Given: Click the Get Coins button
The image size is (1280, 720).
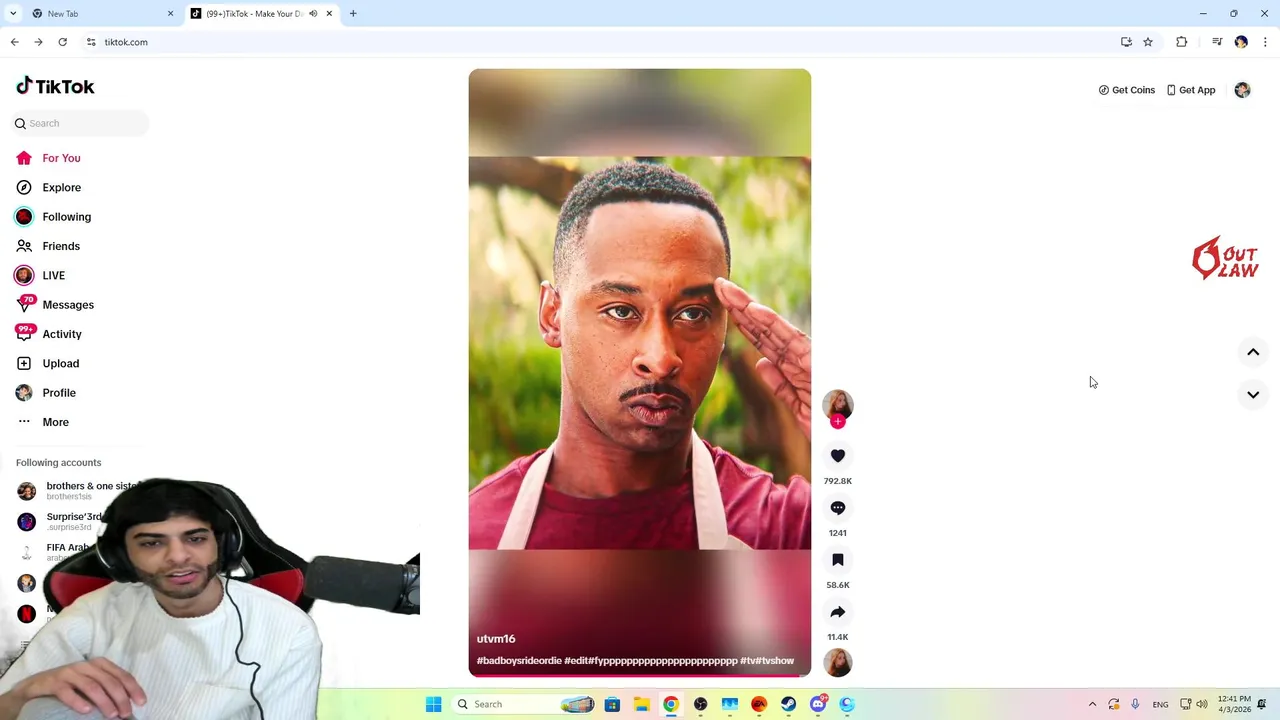Looking at the screenshot, I should click(x=1127, y=90).
